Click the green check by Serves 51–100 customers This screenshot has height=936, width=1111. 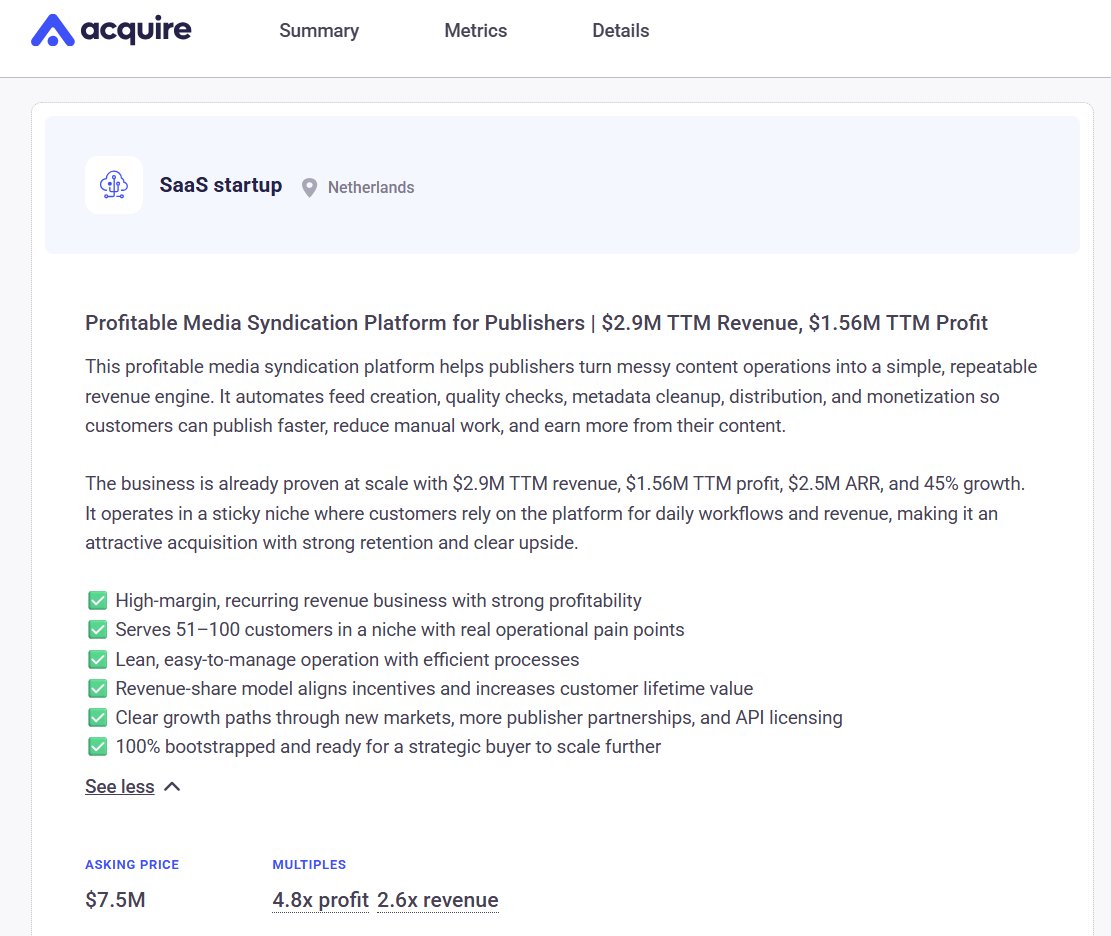(98, 630)
